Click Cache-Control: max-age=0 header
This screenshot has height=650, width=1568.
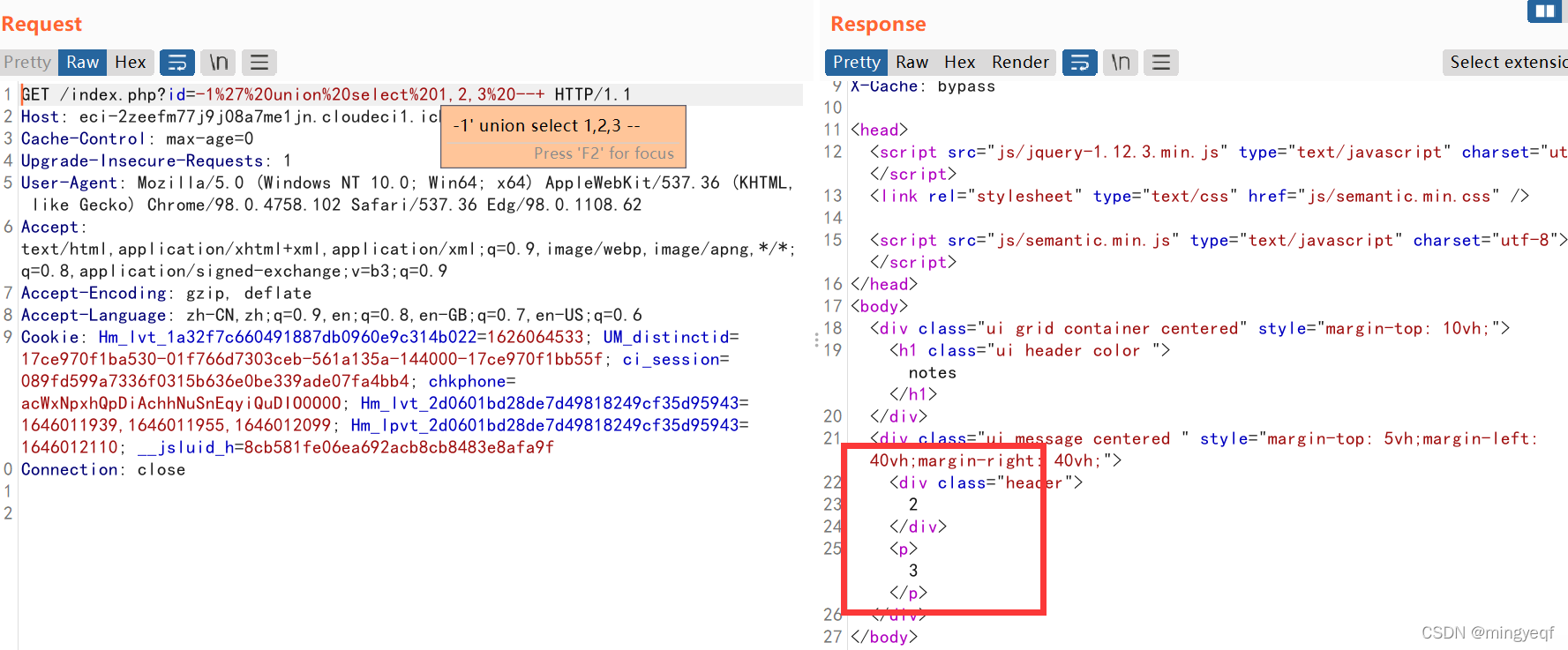click(137, 138)
